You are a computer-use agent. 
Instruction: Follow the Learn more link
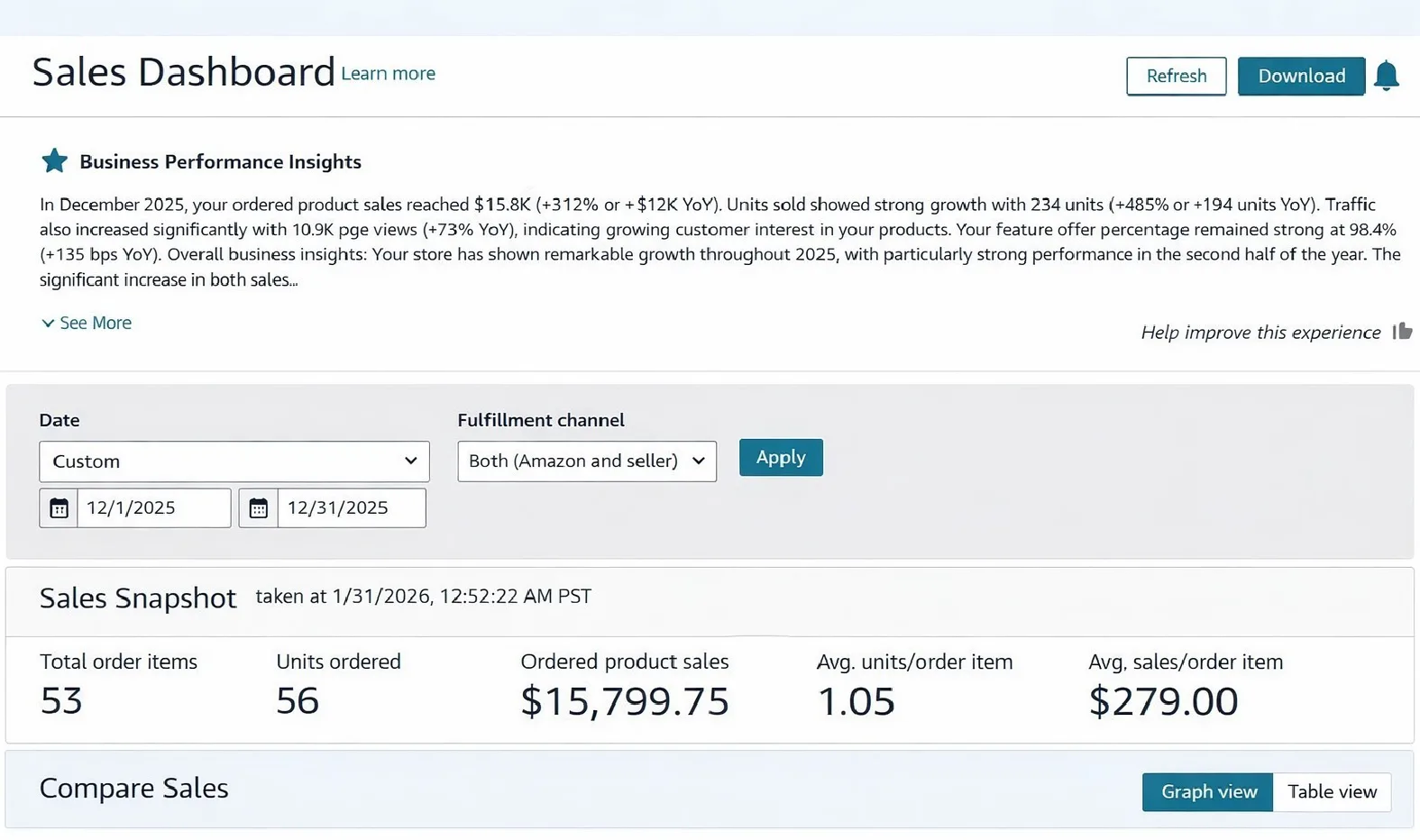(x=388, y=74)
